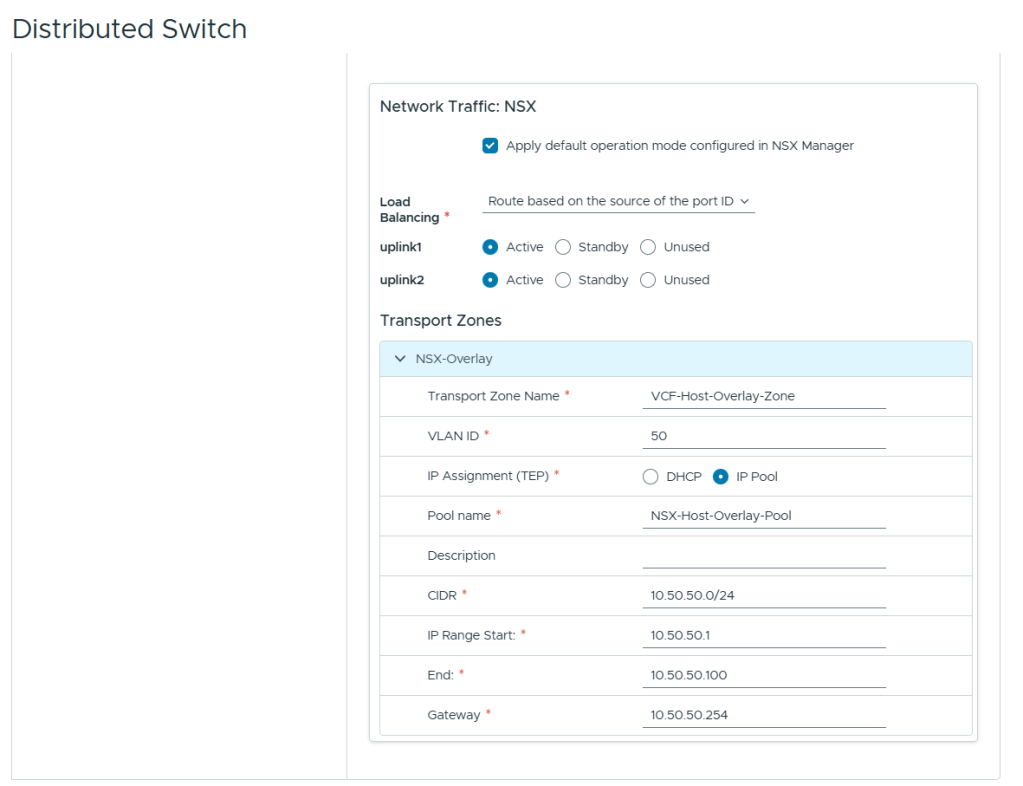Set uplink2 to Unused

click(648, 280)
